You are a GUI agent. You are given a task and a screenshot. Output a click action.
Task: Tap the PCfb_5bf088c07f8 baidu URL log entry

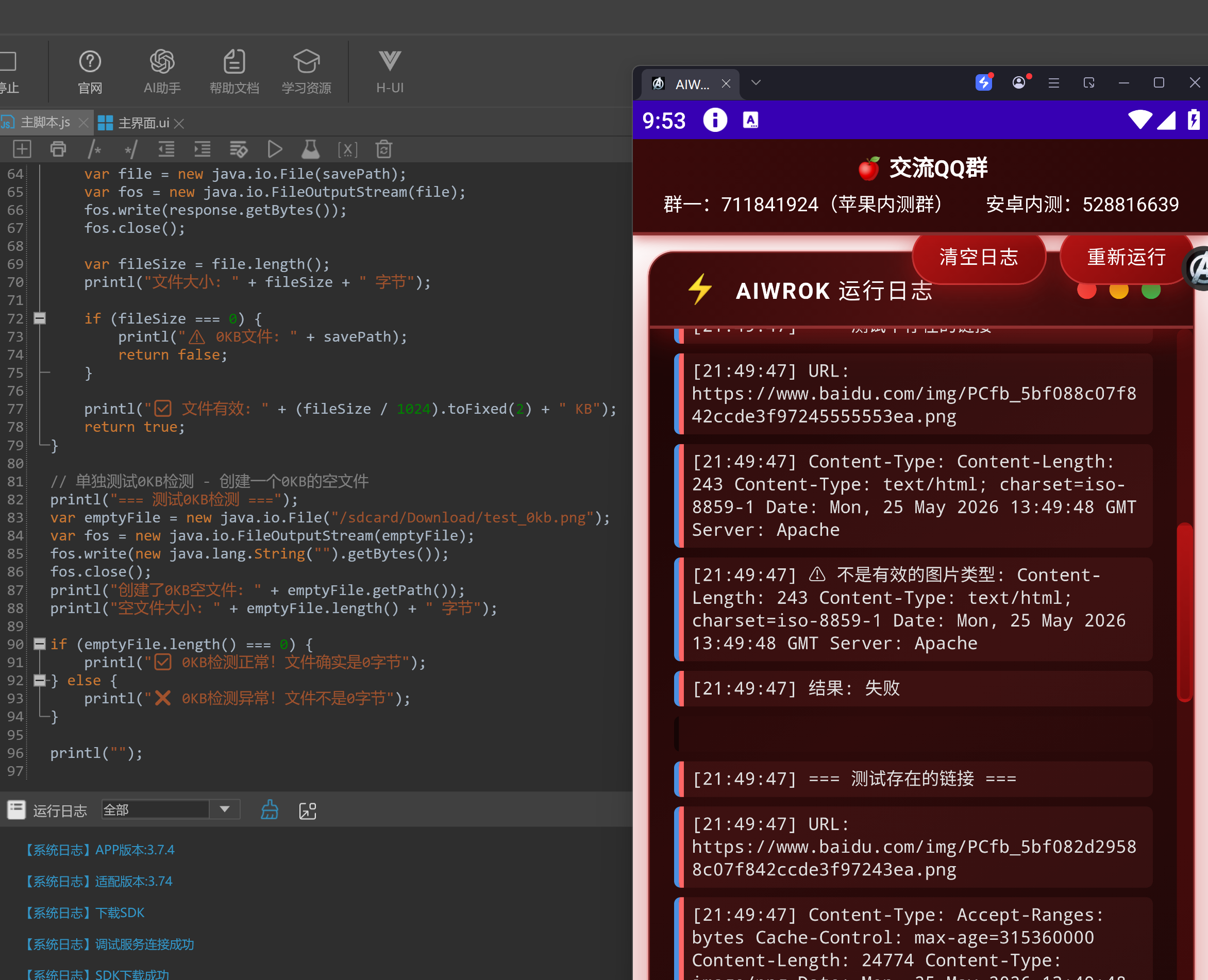tap(913, 394)
